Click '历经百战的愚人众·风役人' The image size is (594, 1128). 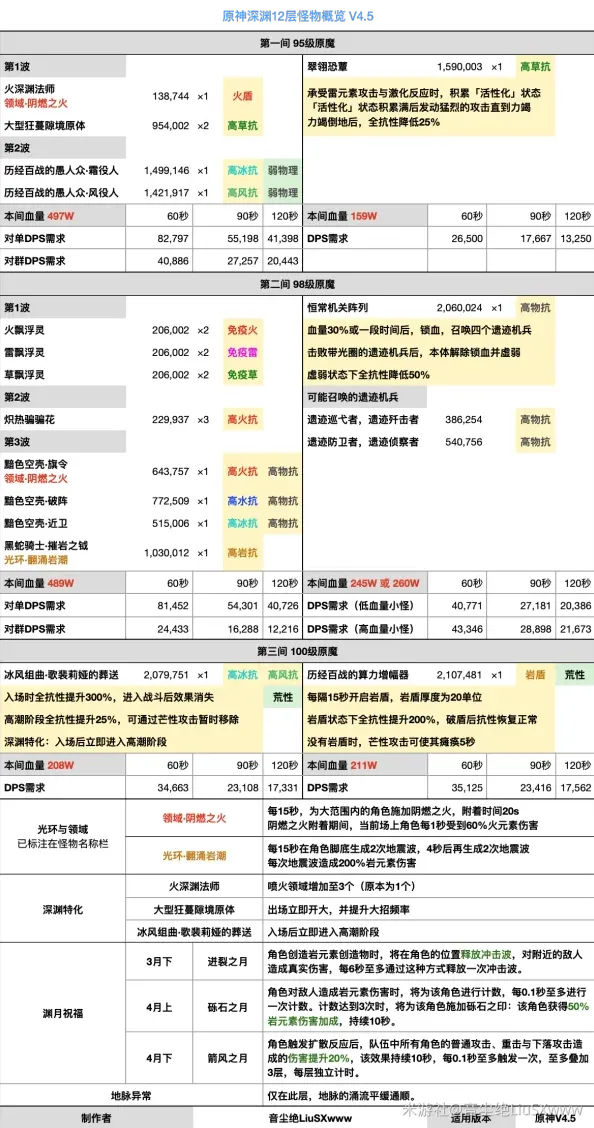pyautogui.click(x=62, y=193)
